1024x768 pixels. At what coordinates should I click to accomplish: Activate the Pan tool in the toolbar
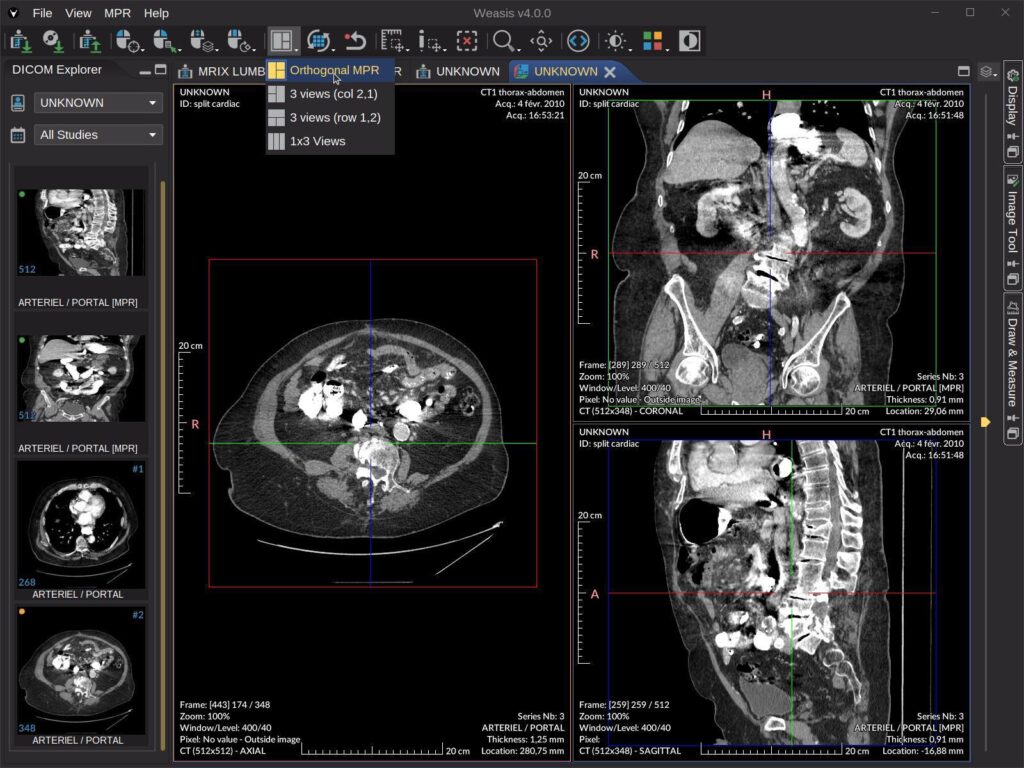tap(540, 41)
